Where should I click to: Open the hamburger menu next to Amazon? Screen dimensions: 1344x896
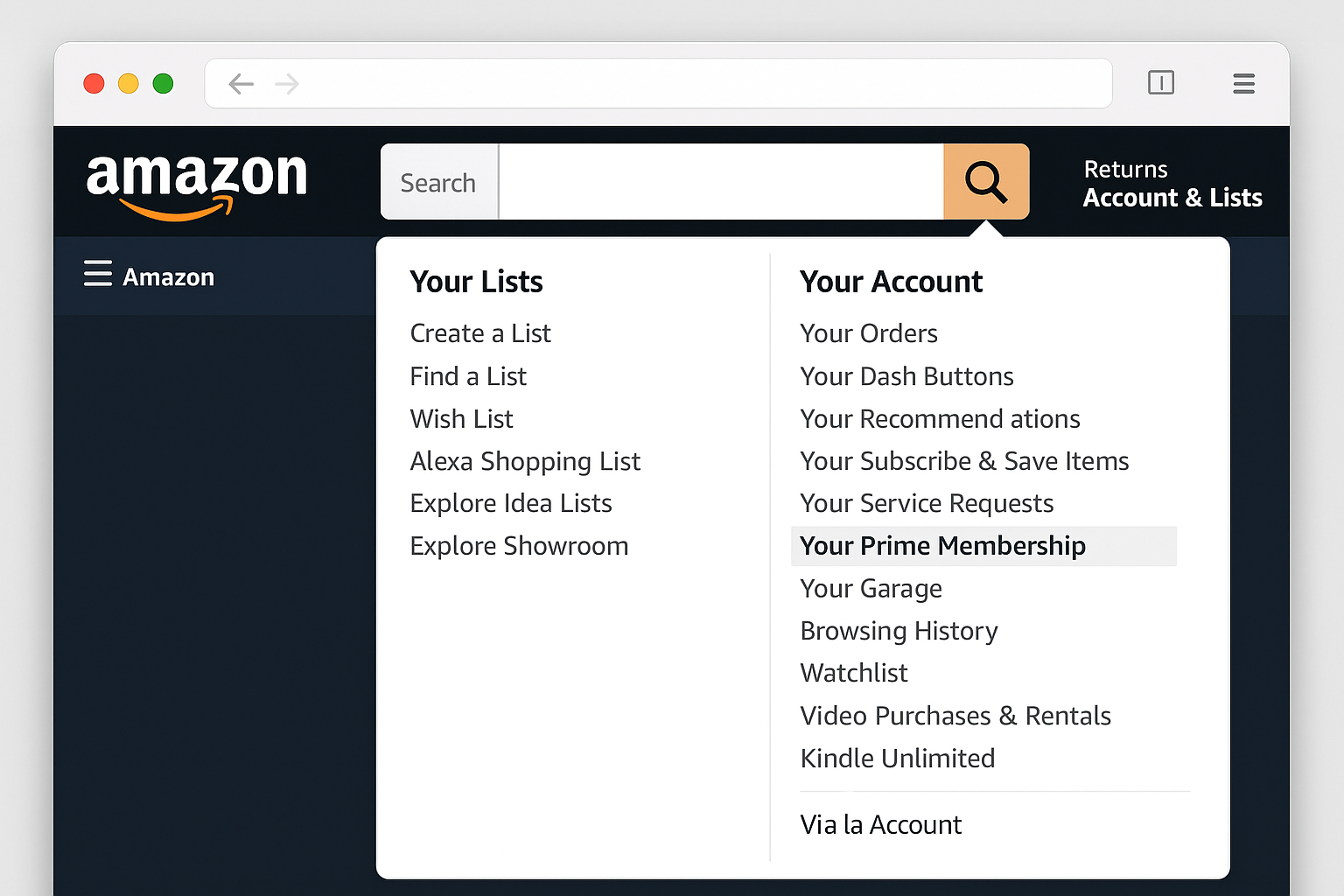pos(99,275)
